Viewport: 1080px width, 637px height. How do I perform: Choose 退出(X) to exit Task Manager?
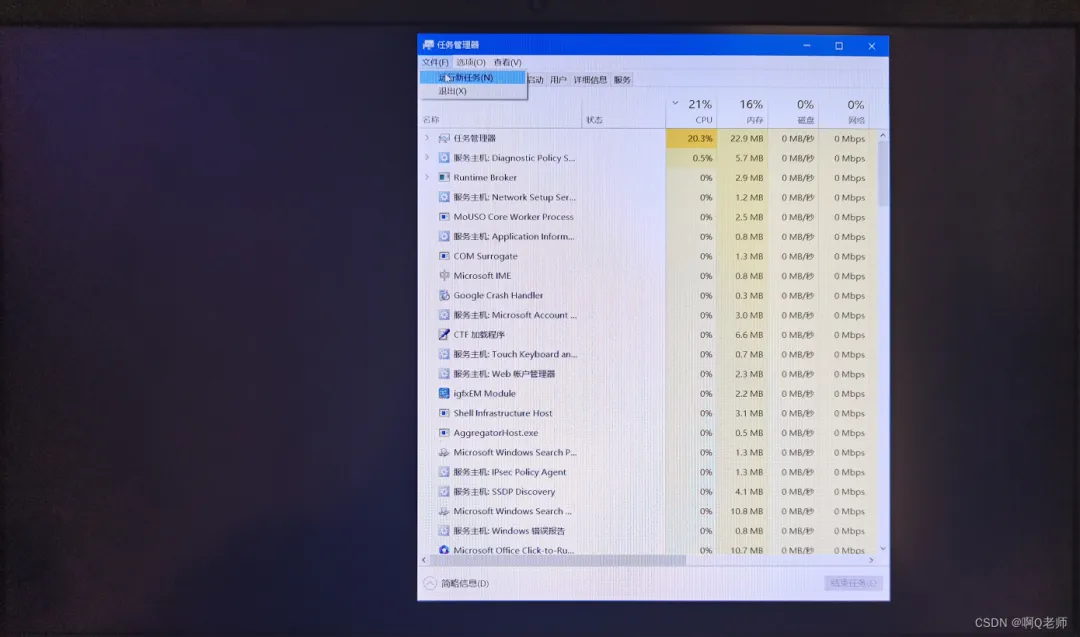(452, 89)
